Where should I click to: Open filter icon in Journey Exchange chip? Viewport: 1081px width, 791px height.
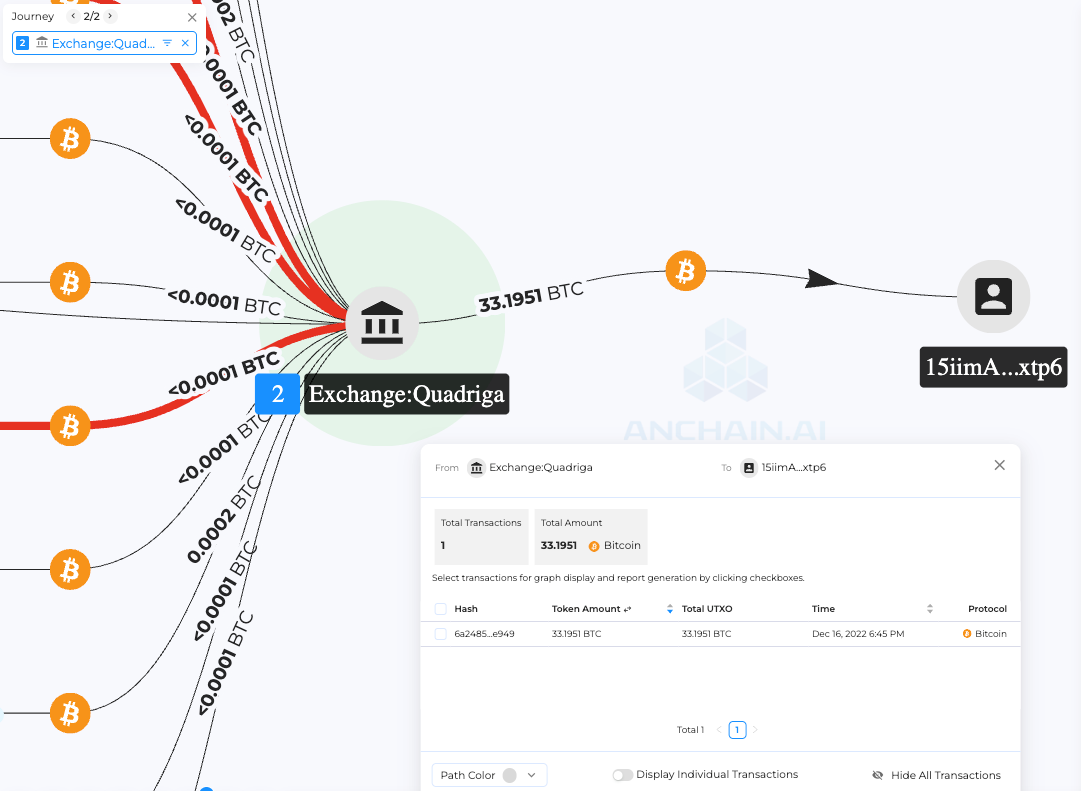point(167,43)
